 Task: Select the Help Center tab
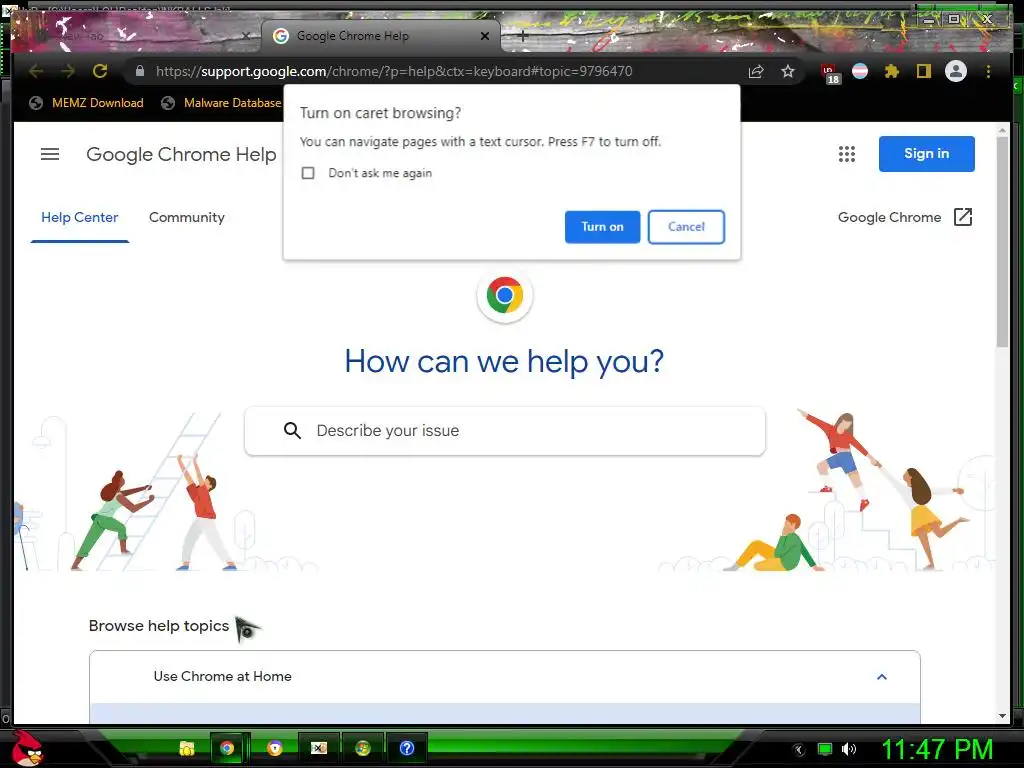tap(80, 217)
